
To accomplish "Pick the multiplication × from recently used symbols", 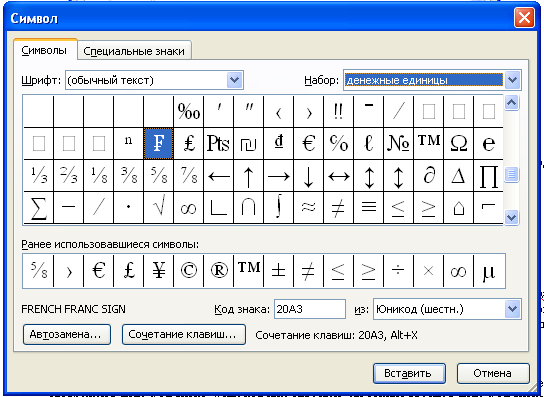I will click(x=428, y=271).
